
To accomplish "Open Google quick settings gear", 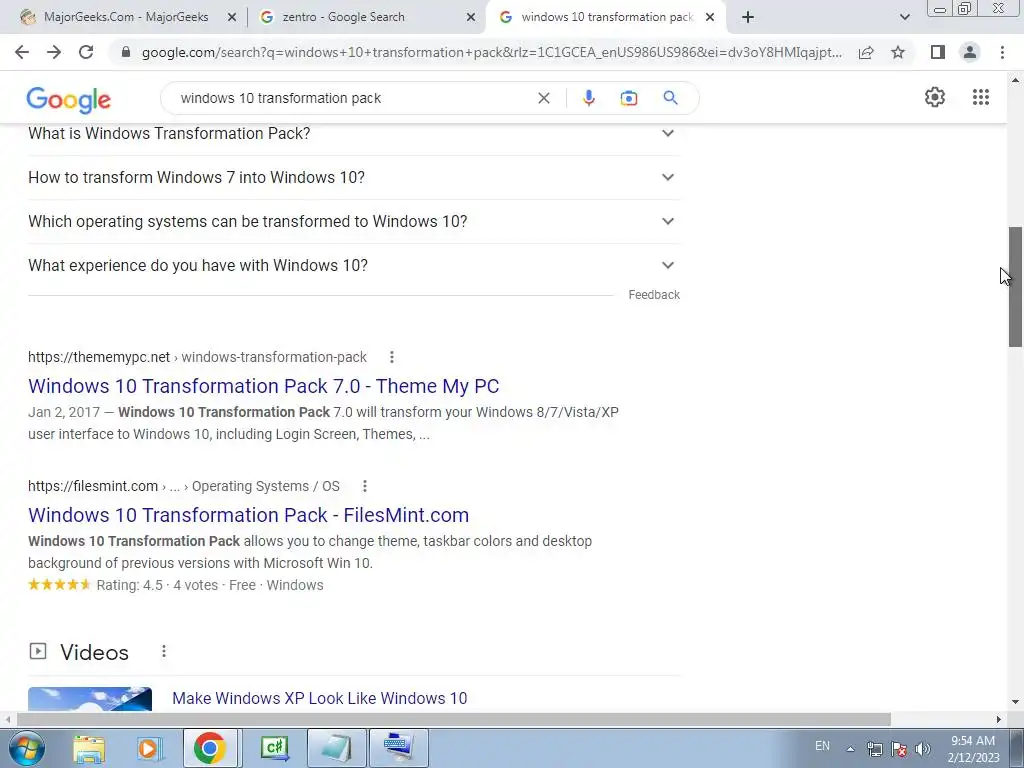I will click(935, 97).
